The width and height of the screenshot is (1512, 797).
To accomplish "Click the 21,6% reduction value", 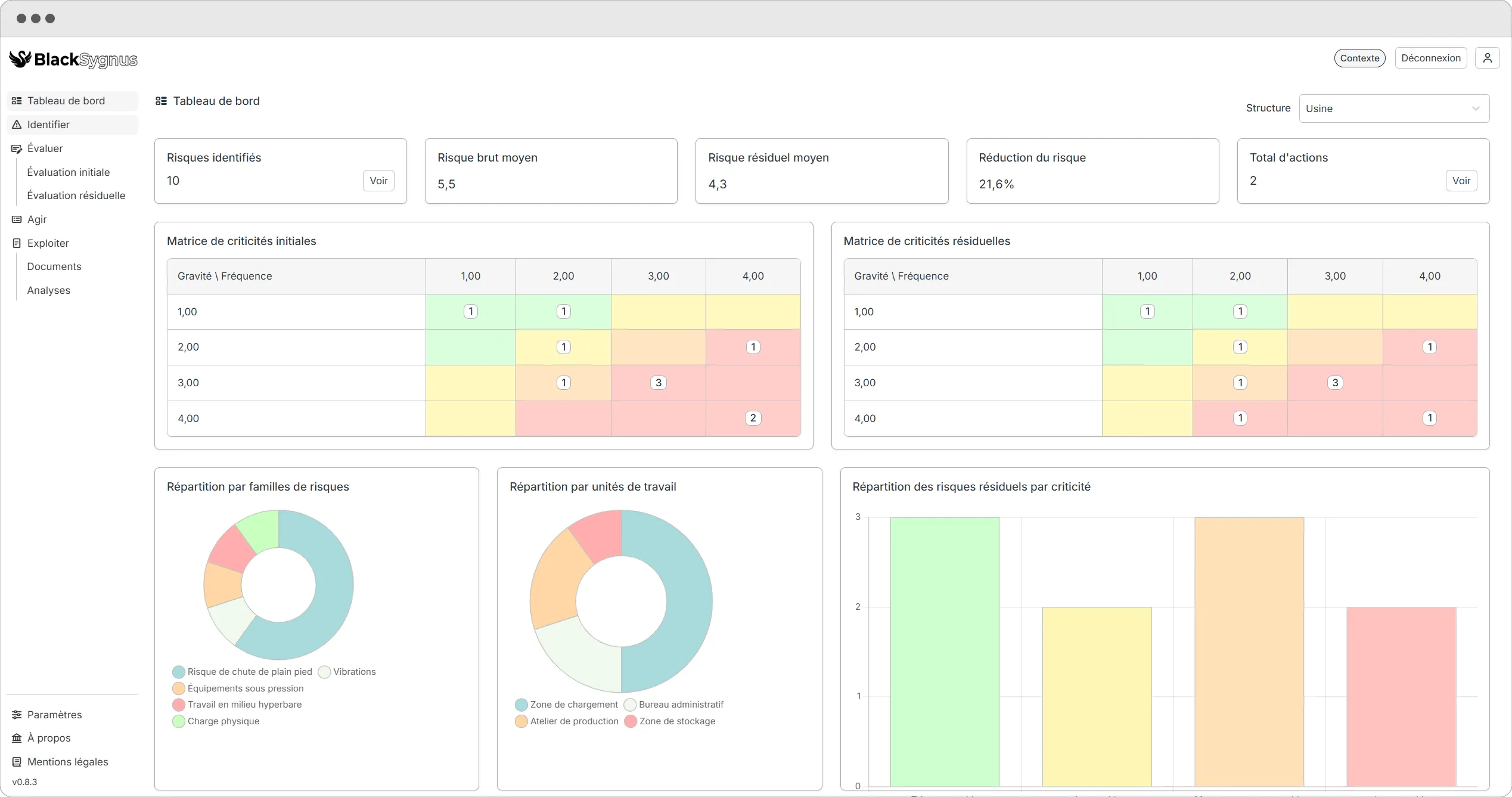I will tap(996, 184).
